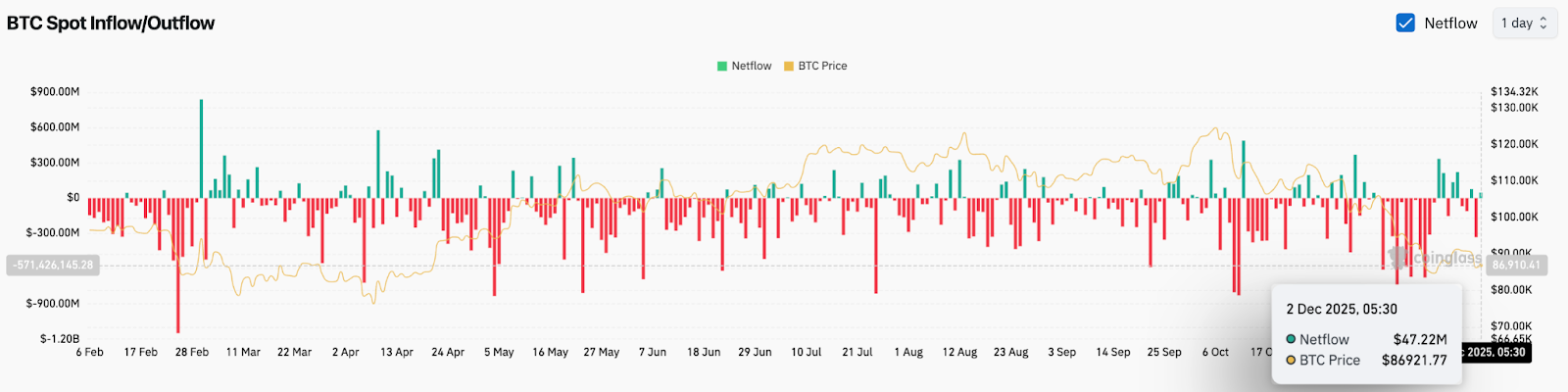Uncheck the Netflow checkbox
Screen dimensions: 1568x392
pyautogui.click(x=1405, y=23)
